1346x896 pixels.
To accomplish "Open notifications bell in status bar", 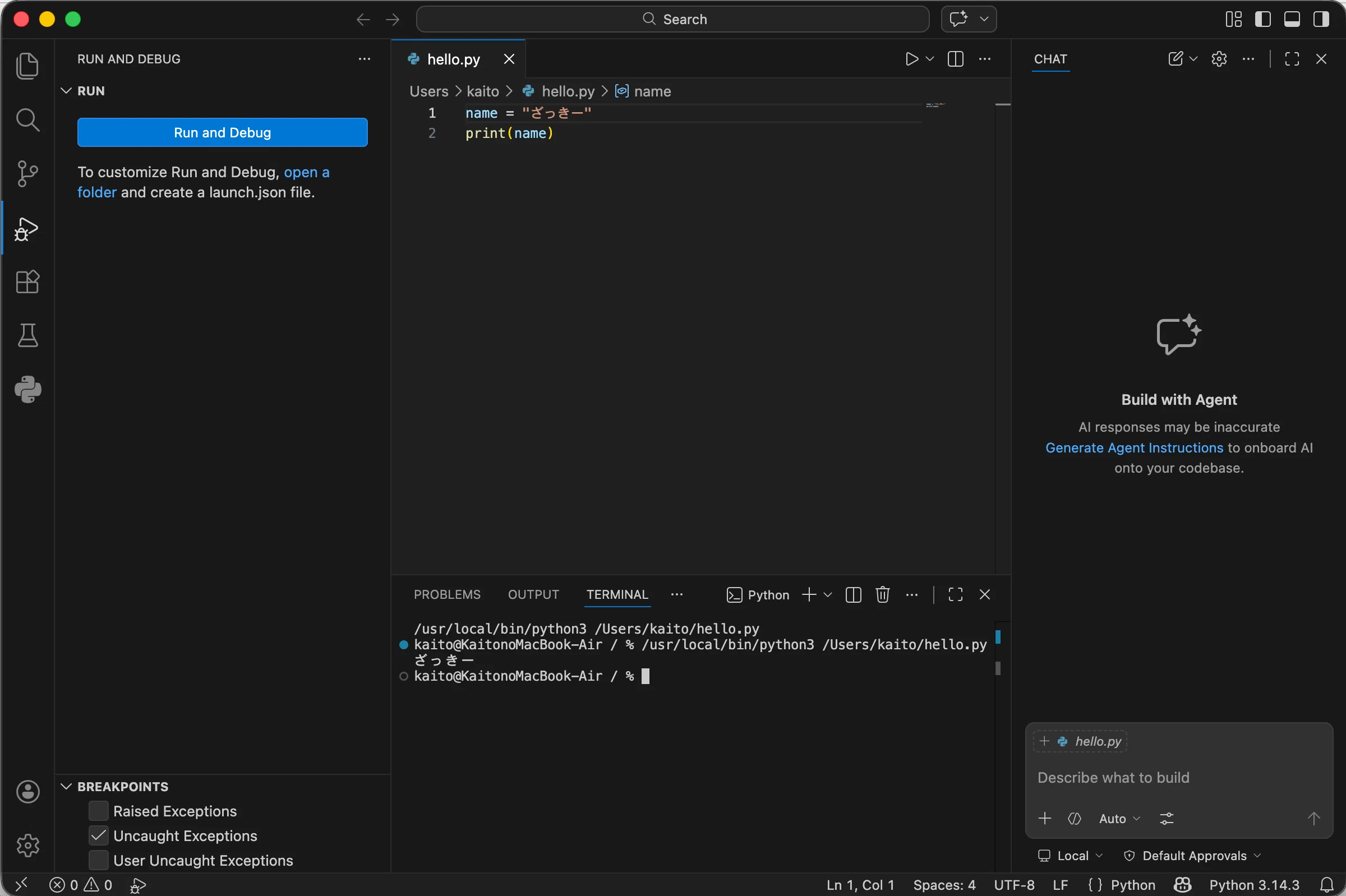I will pos(1327,885).
